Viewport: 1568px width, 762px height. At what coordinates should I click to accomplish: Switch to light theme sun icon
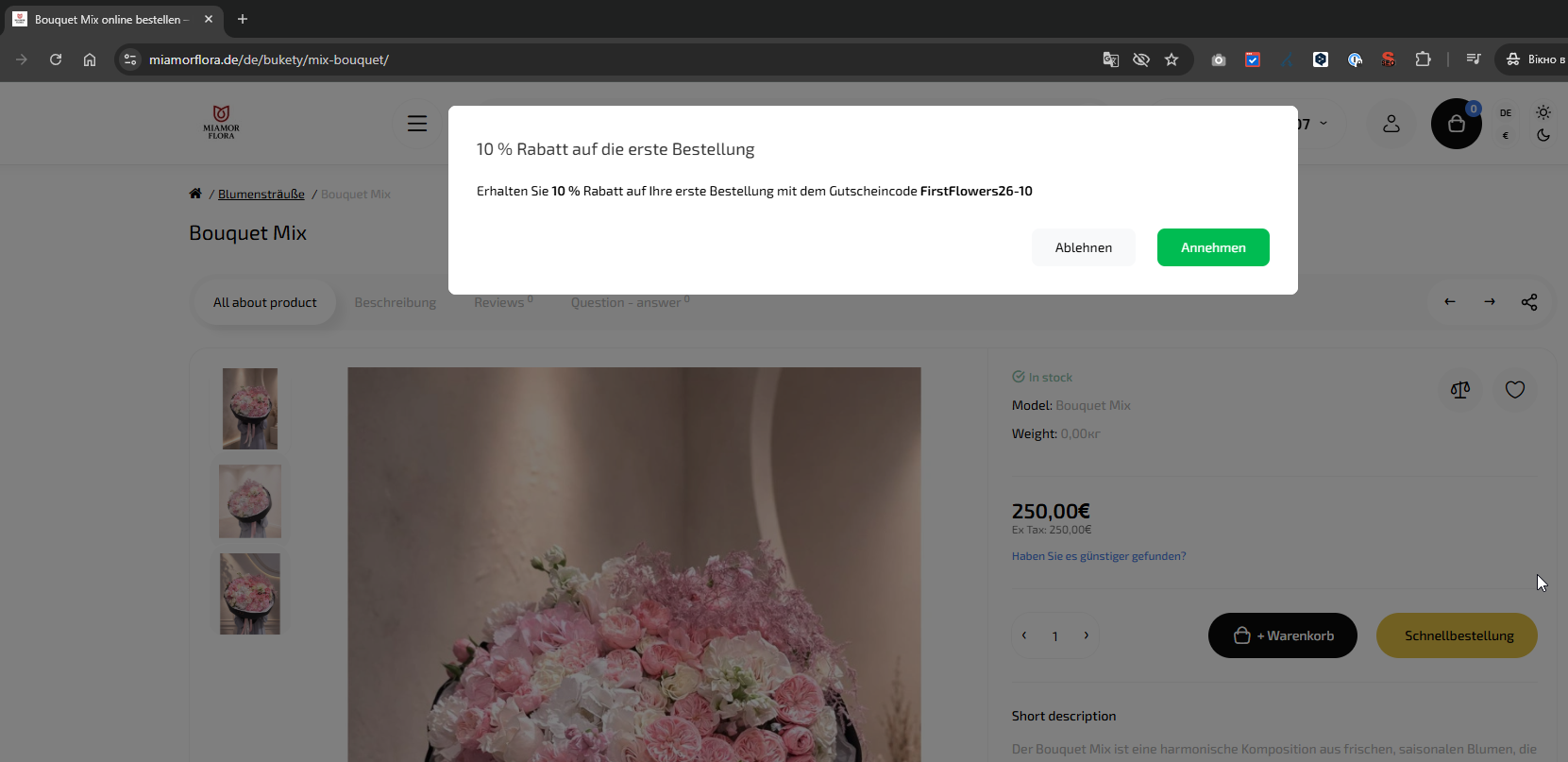tap(1543, 112)
